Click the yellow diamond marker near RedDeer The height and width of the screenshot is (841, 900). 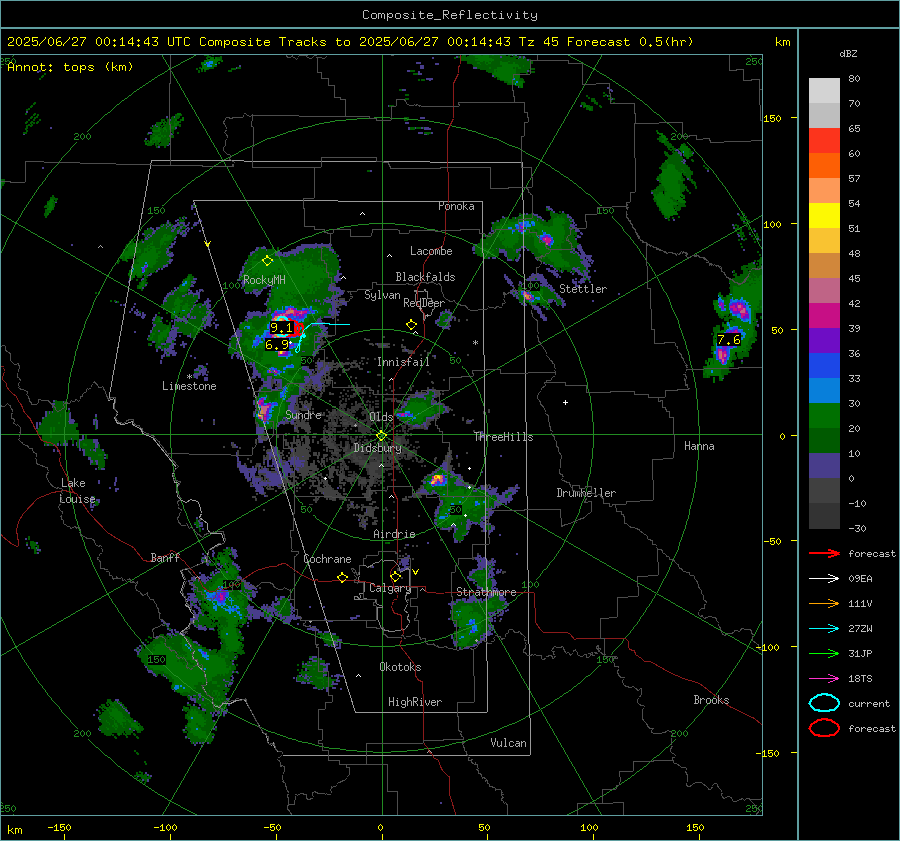pyautogui.click(x=411, y=325)
